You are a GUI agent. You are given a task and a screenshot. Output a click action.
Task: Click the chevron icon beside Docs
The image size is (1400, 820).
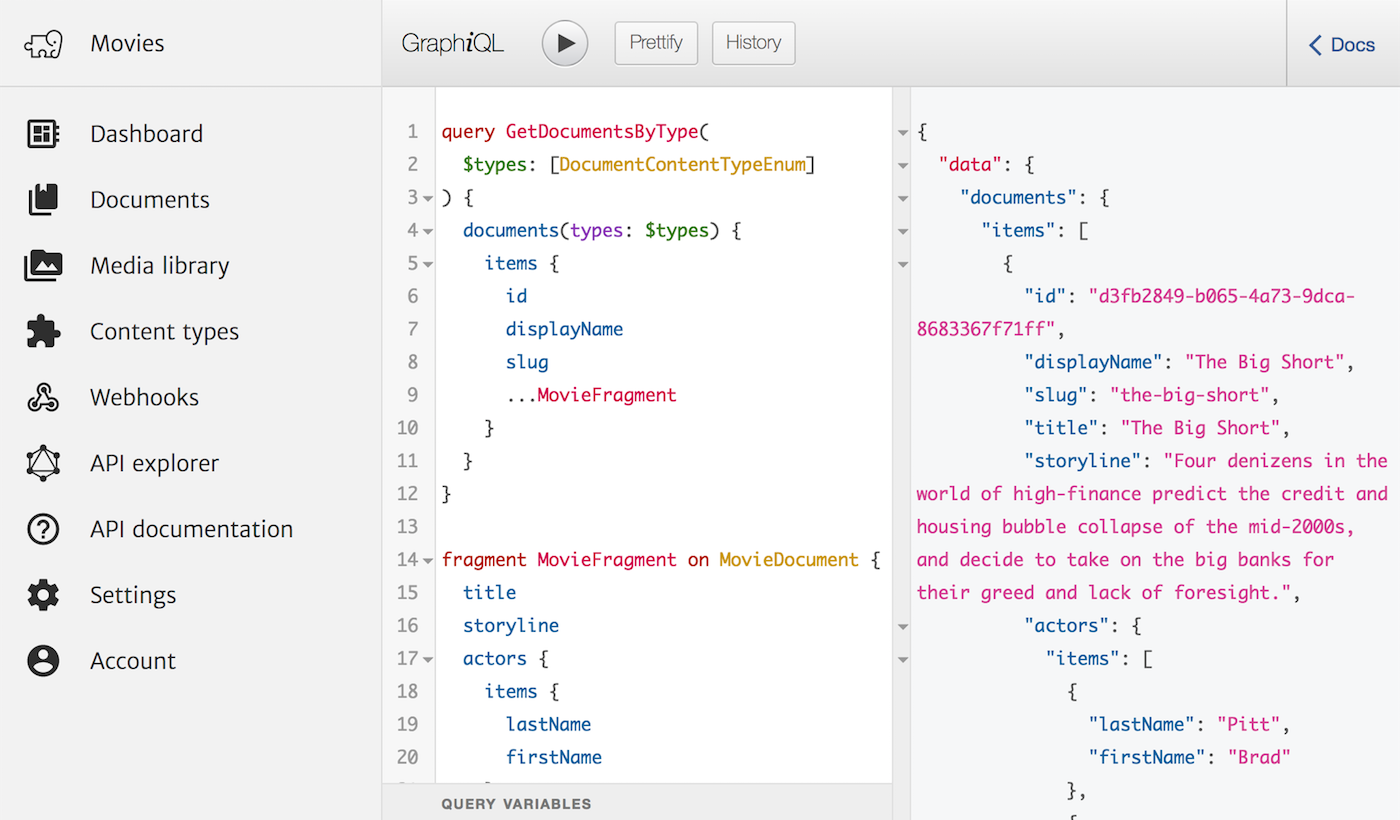point(1315,44)
